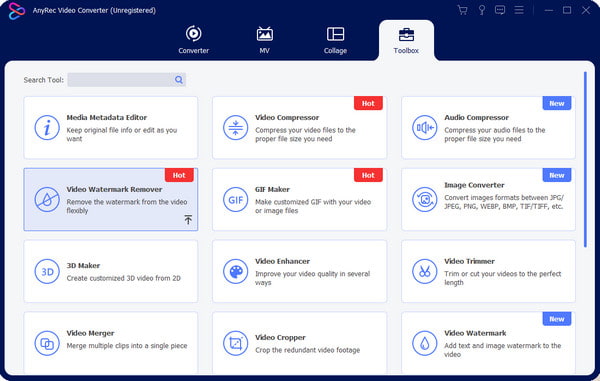
Task: Click the Hot badge on Video Compressor
Action: point(368,103)
